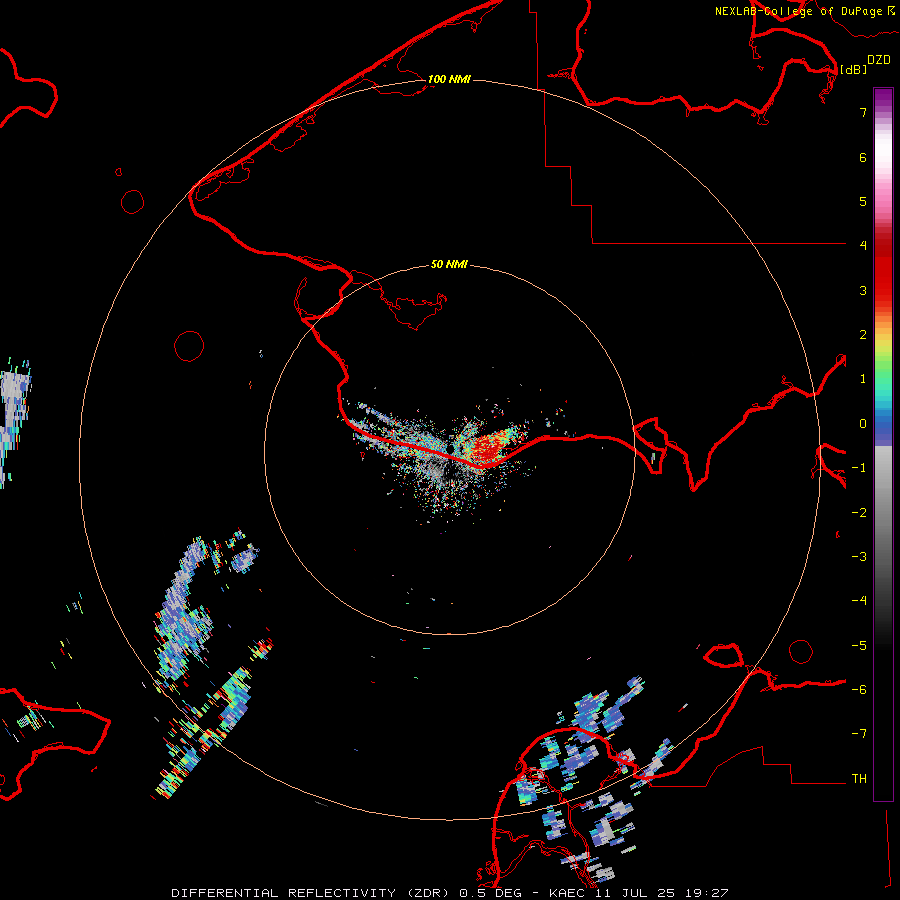Click the -5 tick label on color scale
Viewport: 900px width, 900px height.
pos(859,646)
